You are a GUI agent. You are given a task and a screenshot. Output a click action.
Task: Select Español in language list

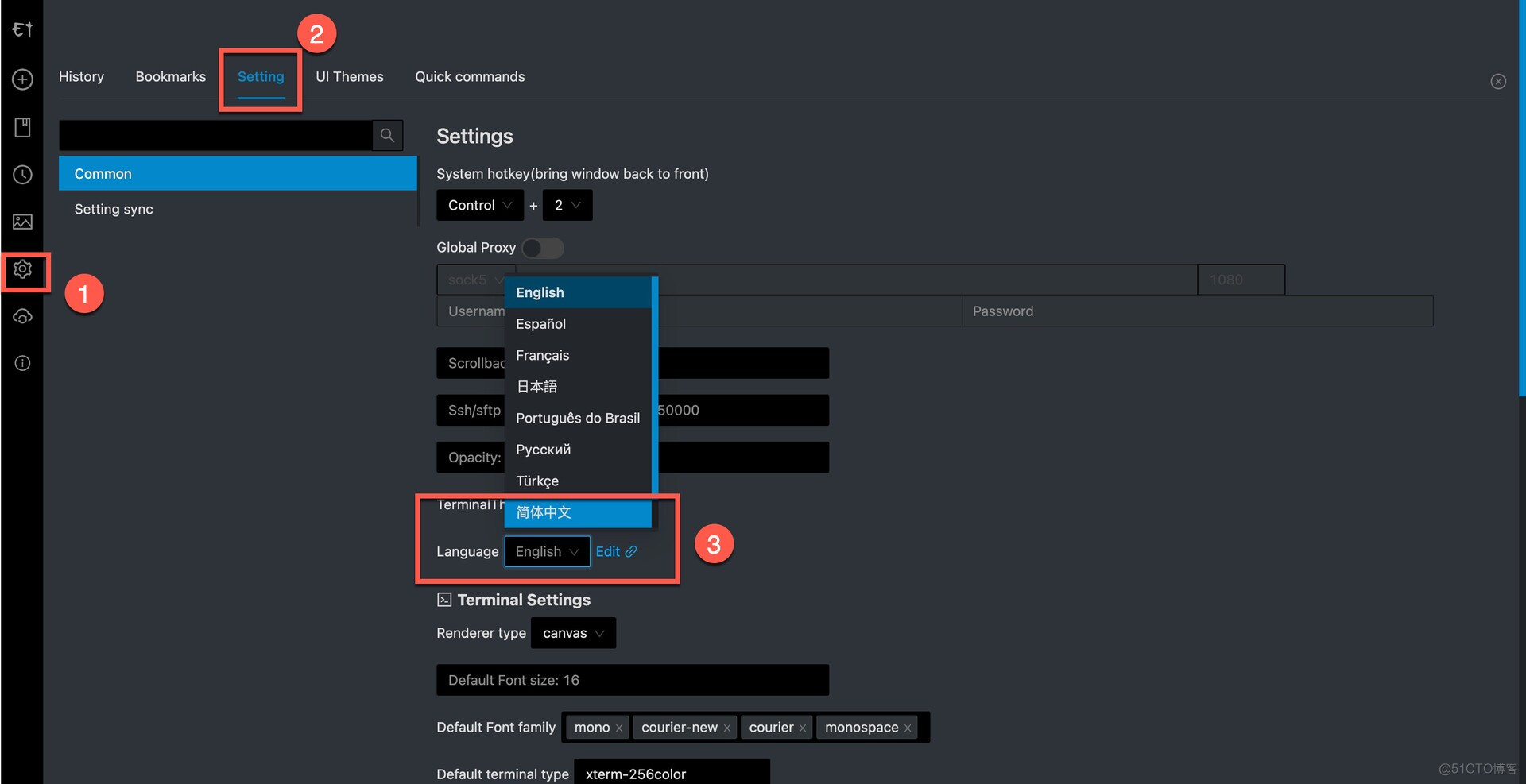pos(578,324)
